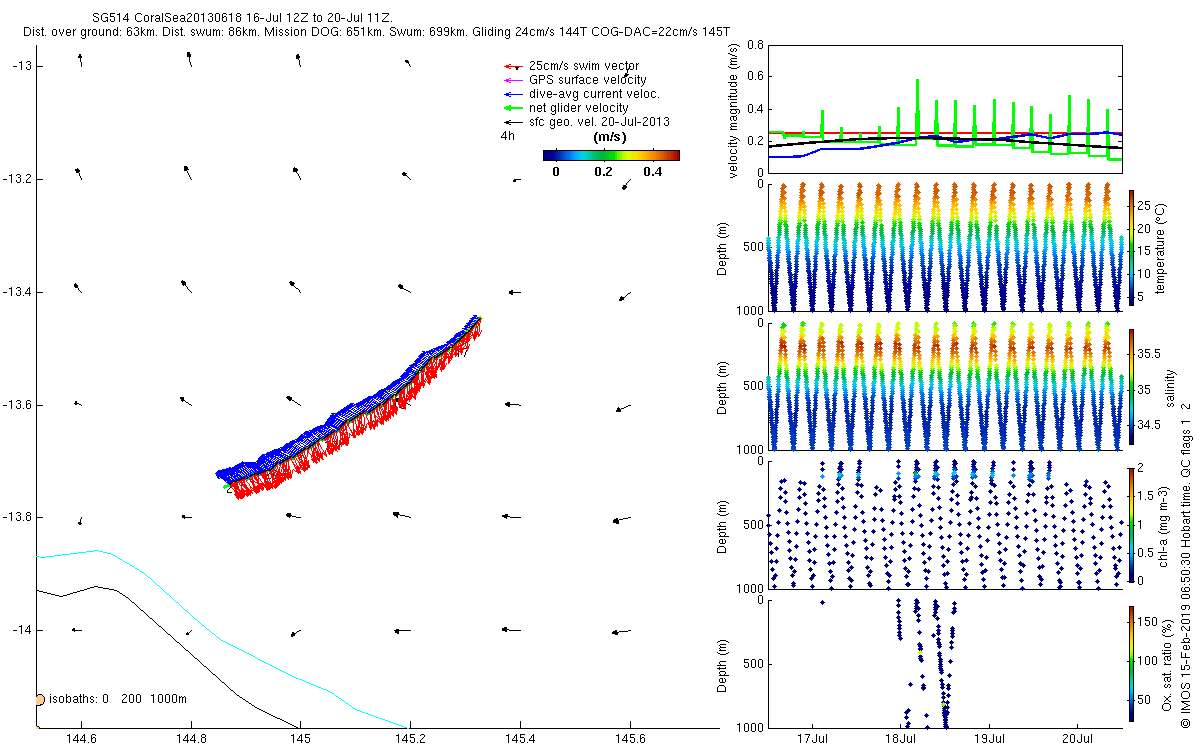Click the '1.5' tick on chl-a colorbar
Viewport: 1200px width, 750px height.
1147,496
